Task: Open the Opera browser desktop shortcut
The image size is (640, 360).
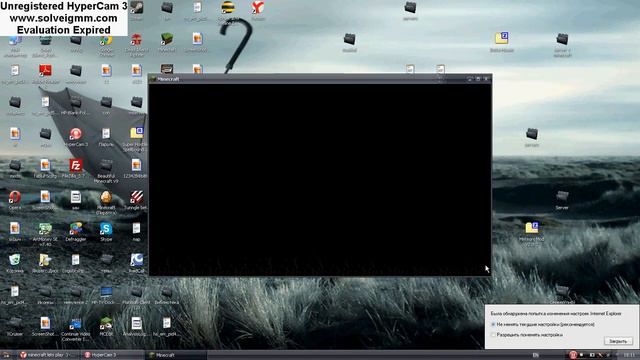Action: tap(15, 197)
